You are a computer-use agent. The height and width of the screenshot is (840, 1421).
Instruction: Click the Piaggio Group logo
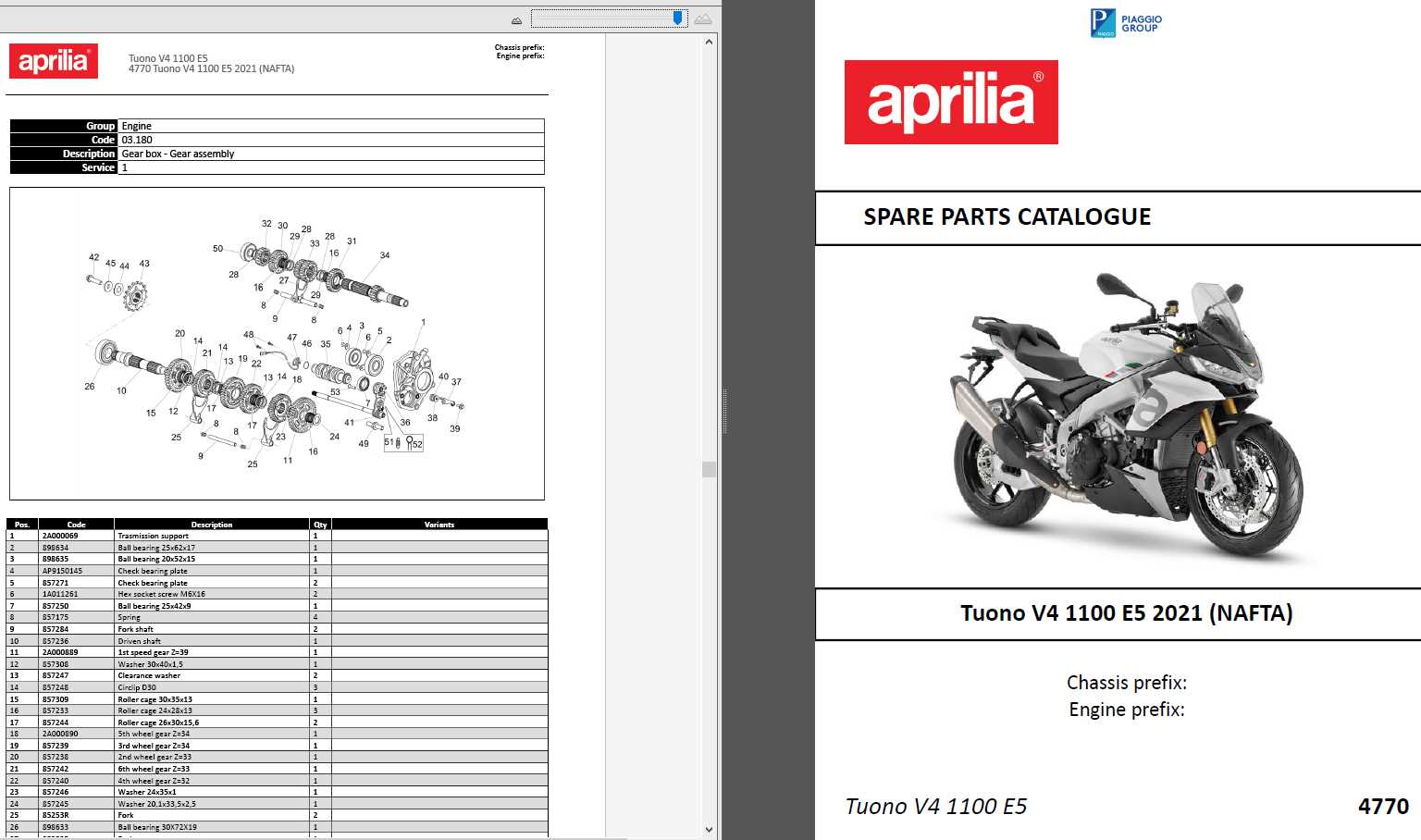(1126, 22)
